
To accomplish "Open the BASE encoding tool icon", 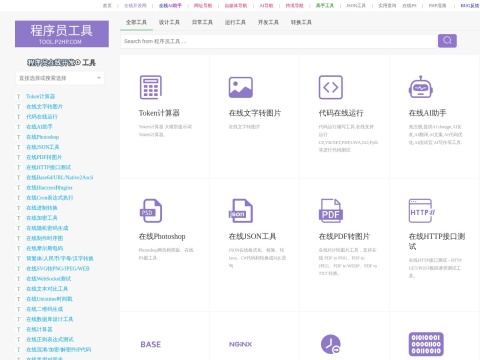I will tap(151, 344).
